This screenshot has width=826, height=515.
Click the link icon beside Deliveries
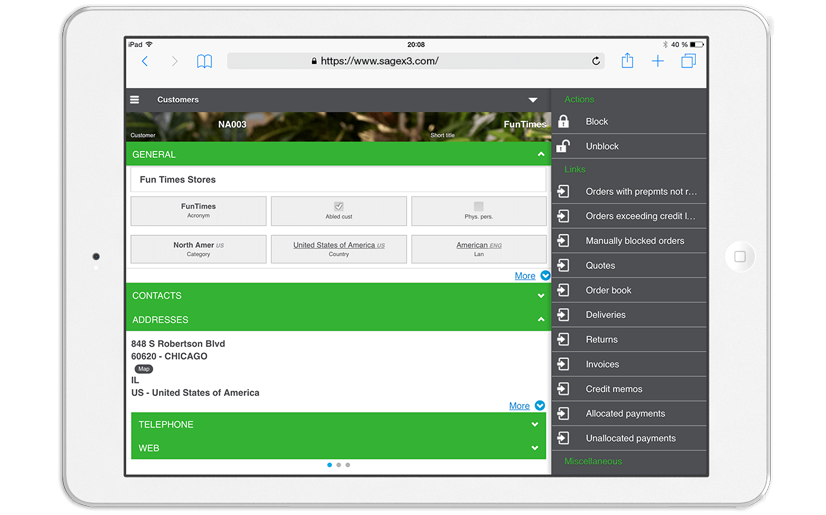pyautogui.click(x=563, y=315)
